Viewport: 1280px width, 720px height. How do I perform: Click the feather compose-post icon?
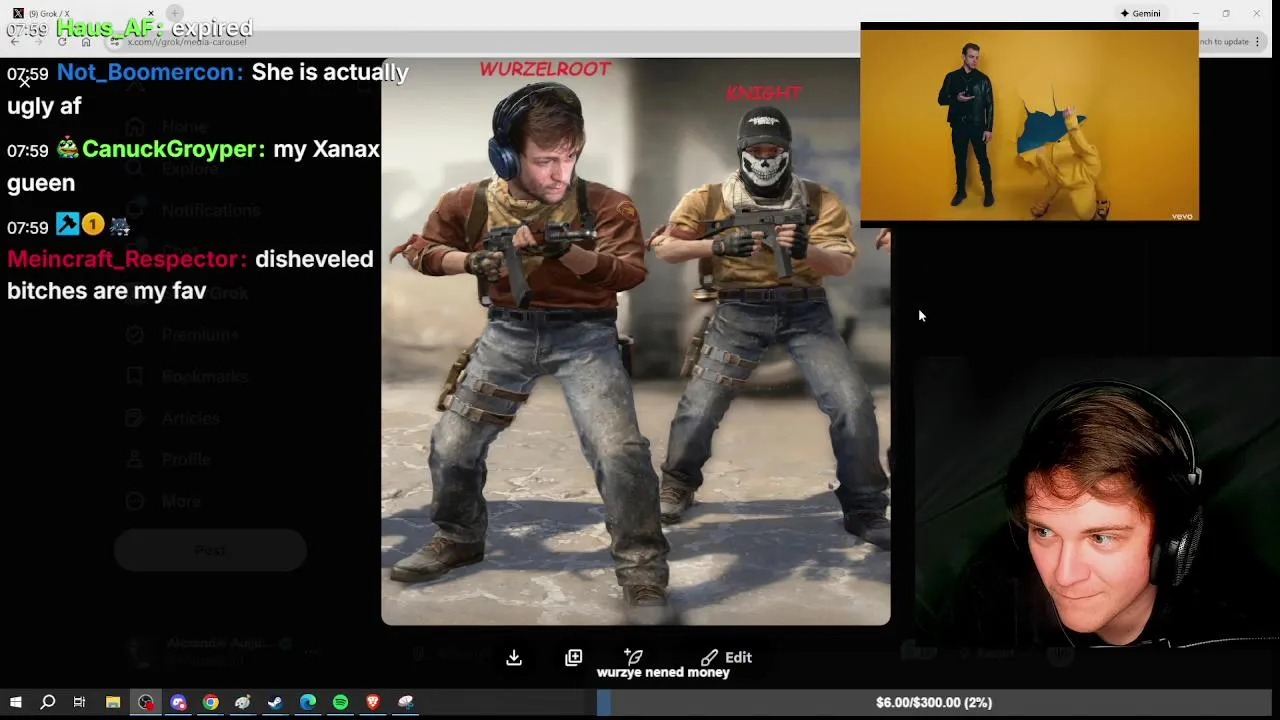click(633, 656)
